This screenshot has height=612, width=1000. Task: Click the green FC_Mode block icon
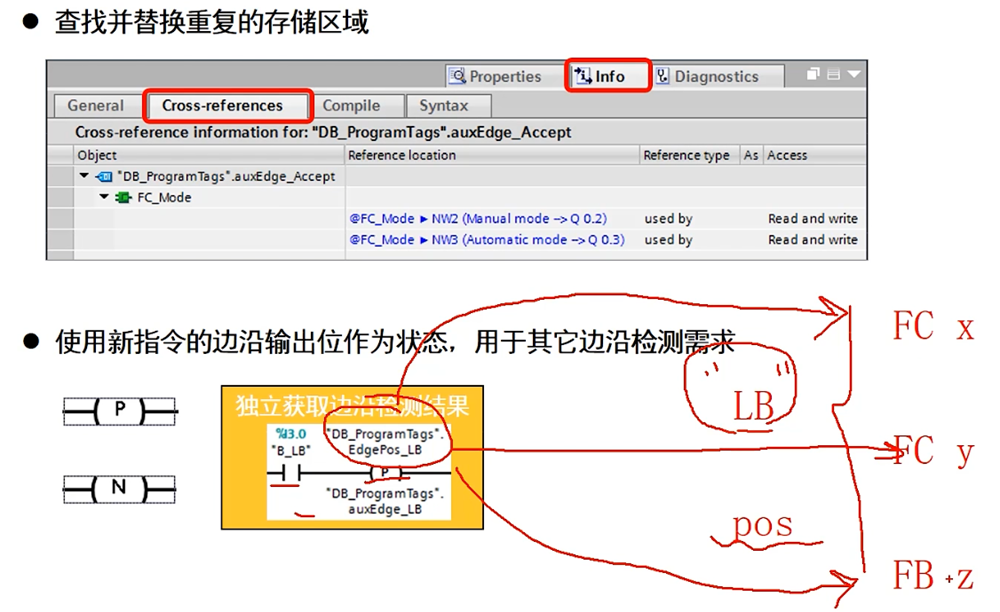[123, 197]
